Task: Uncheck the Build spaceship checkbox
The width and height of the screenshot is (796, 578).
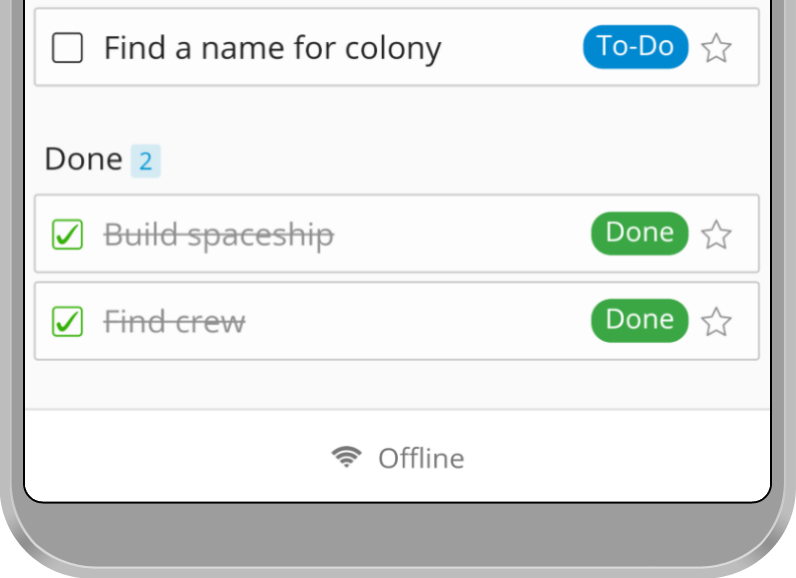Action: [x=68, y=234]
